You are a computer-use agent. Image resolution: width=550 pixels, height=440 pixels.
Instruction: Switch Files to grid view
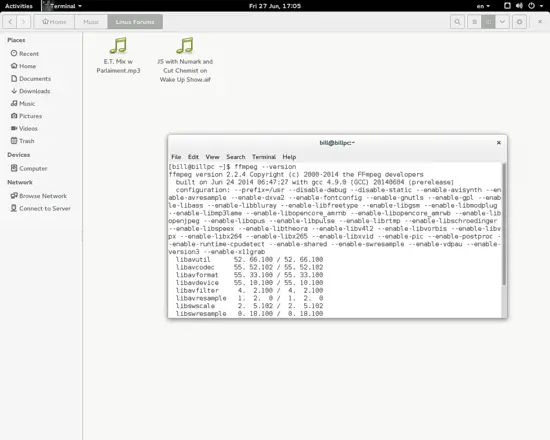point(488,22)
